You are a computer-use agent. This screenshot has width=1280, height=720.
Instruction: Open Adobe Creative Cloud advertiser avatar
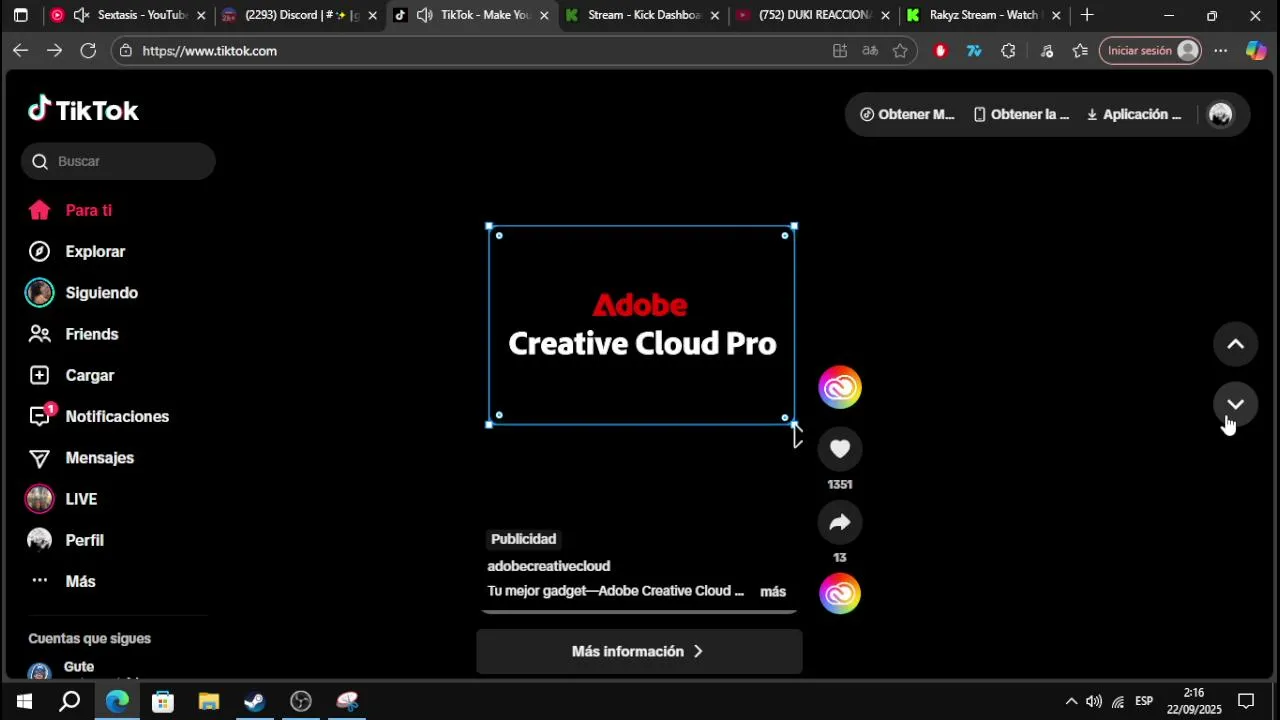(x=840, y=388)
